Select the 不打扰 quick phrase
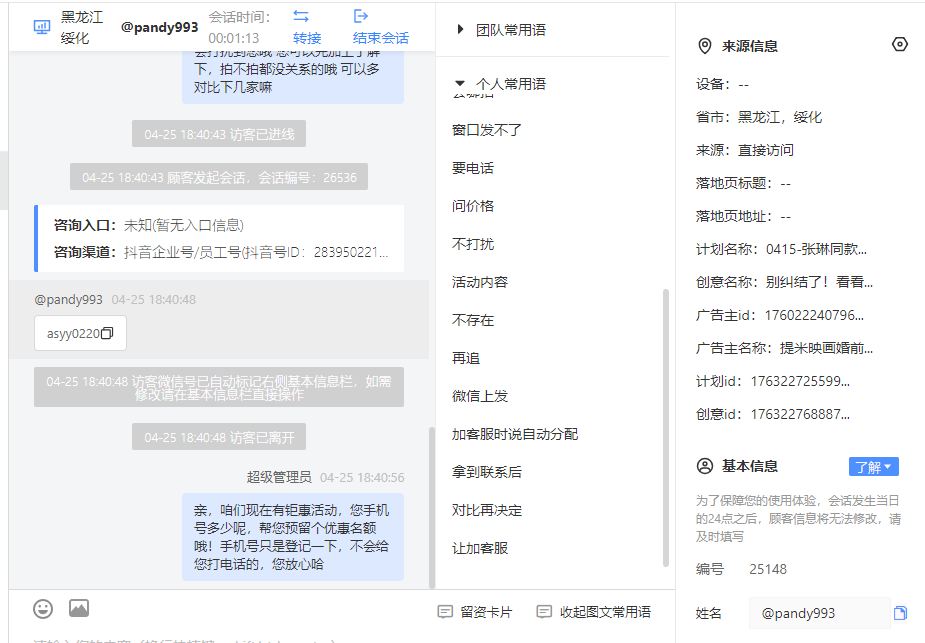925x643 pixels. 473,244
